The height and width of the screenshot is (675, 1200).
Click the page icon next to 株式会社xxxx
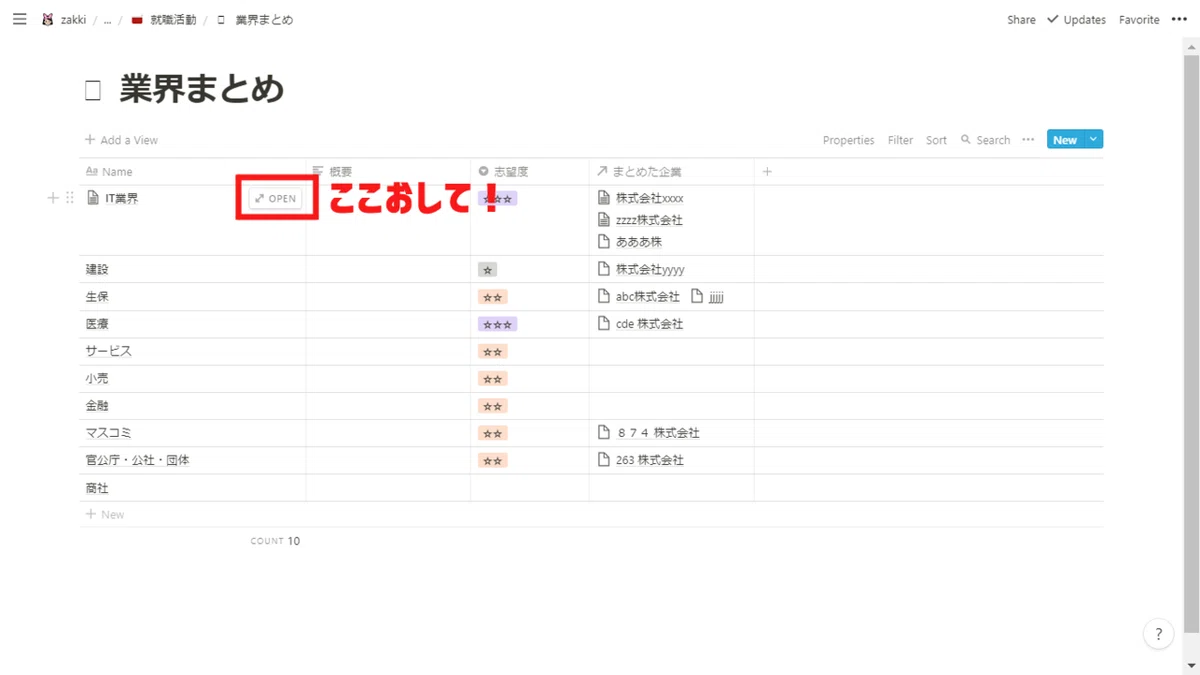(603, 198)
